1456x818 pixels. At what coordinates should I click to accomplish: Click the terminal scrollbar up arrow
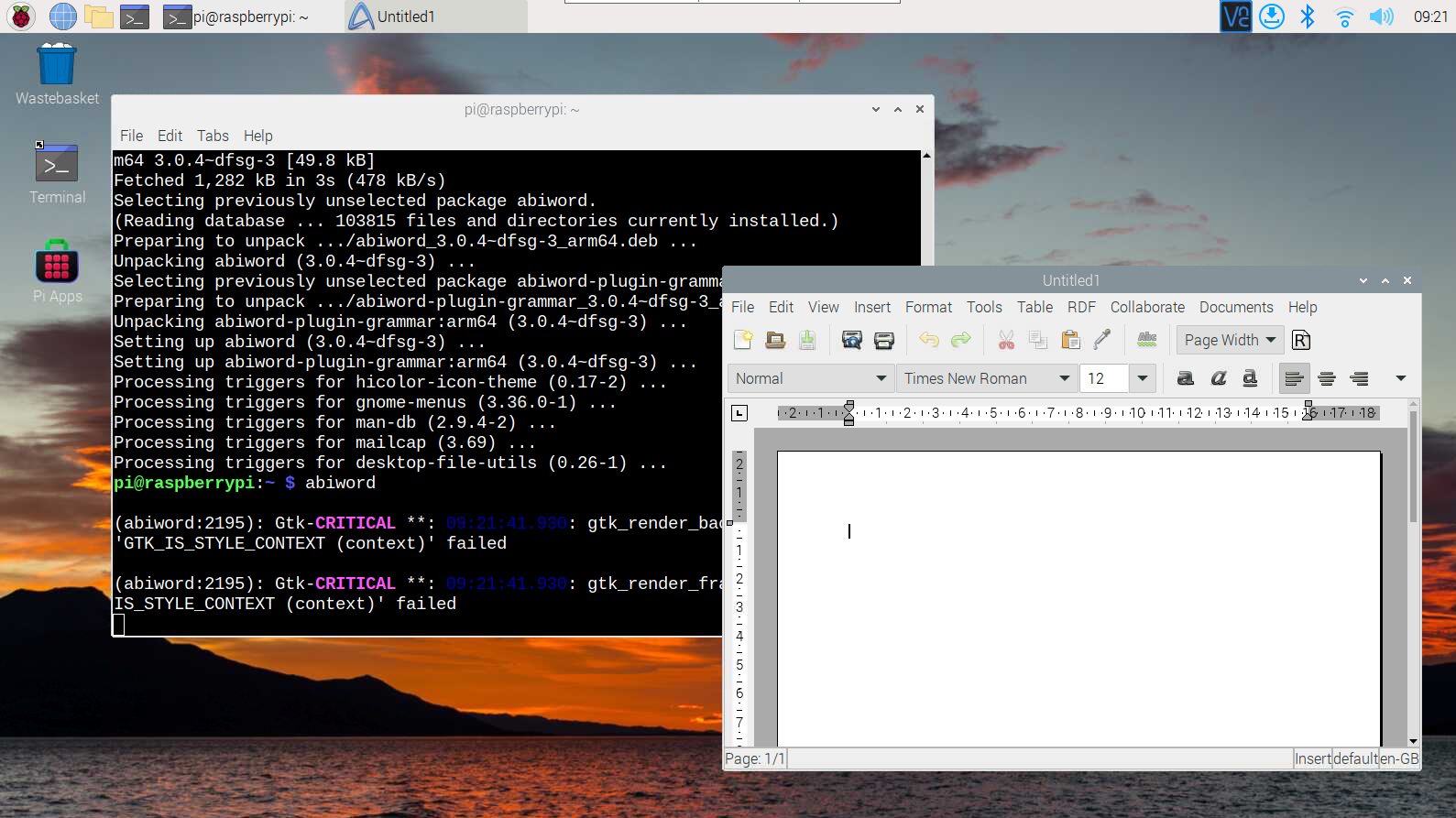pyautogui.click(x=926, y=156)
